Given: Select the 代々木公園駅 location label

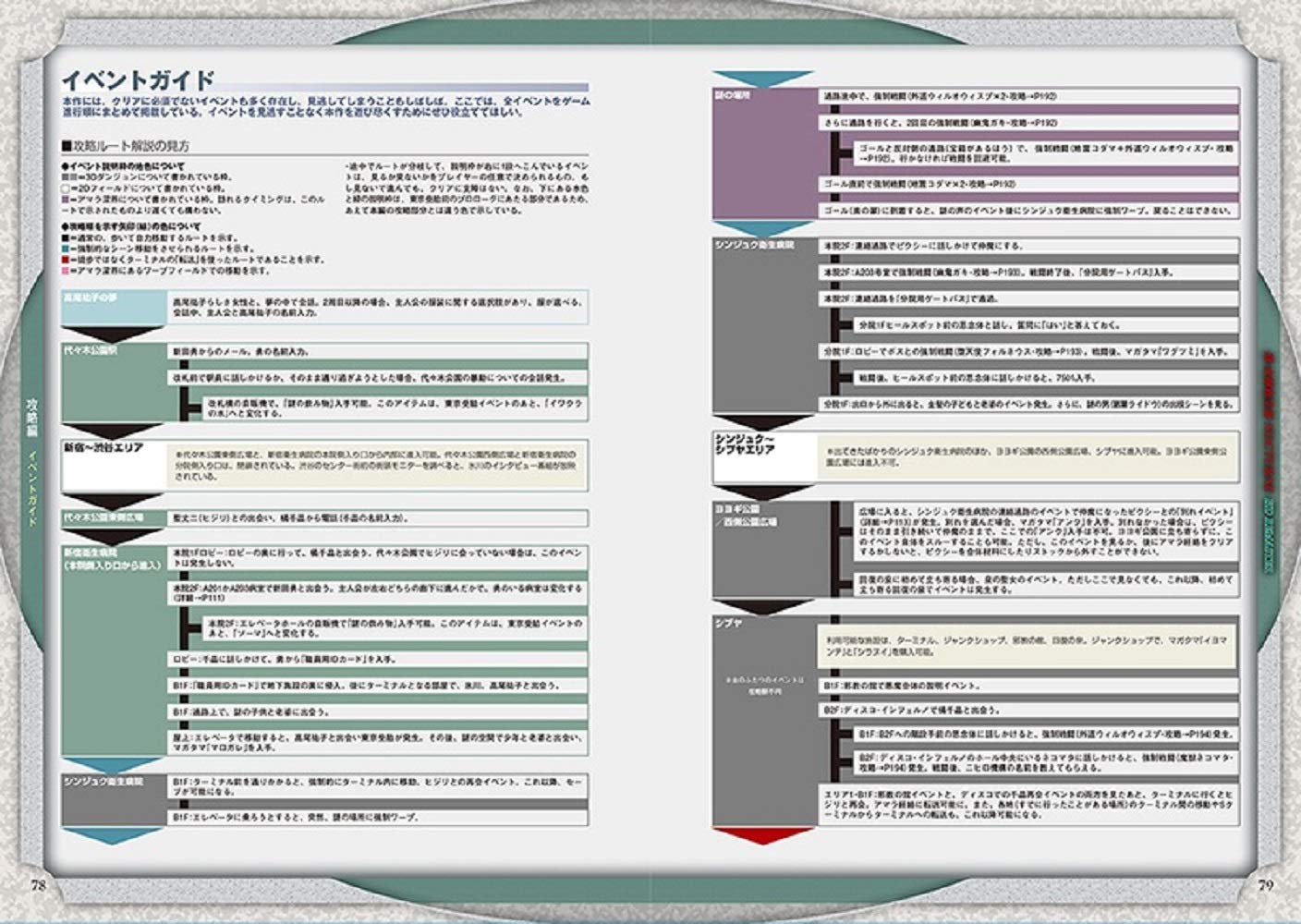Looking at the screenshot, I should tap(91, 351).
